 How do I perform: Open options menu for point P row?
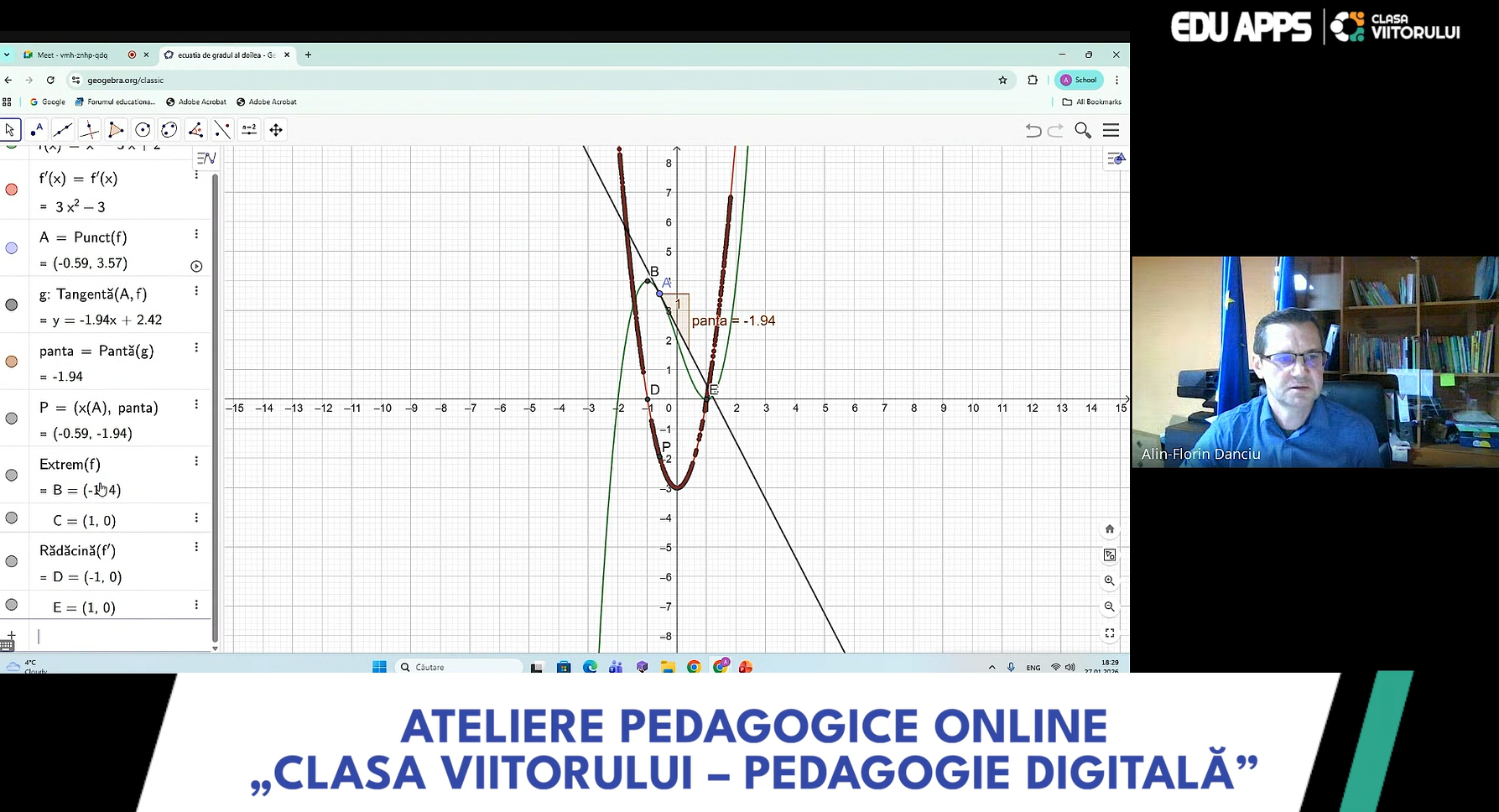pyautogui.click(x=196, y=404)
